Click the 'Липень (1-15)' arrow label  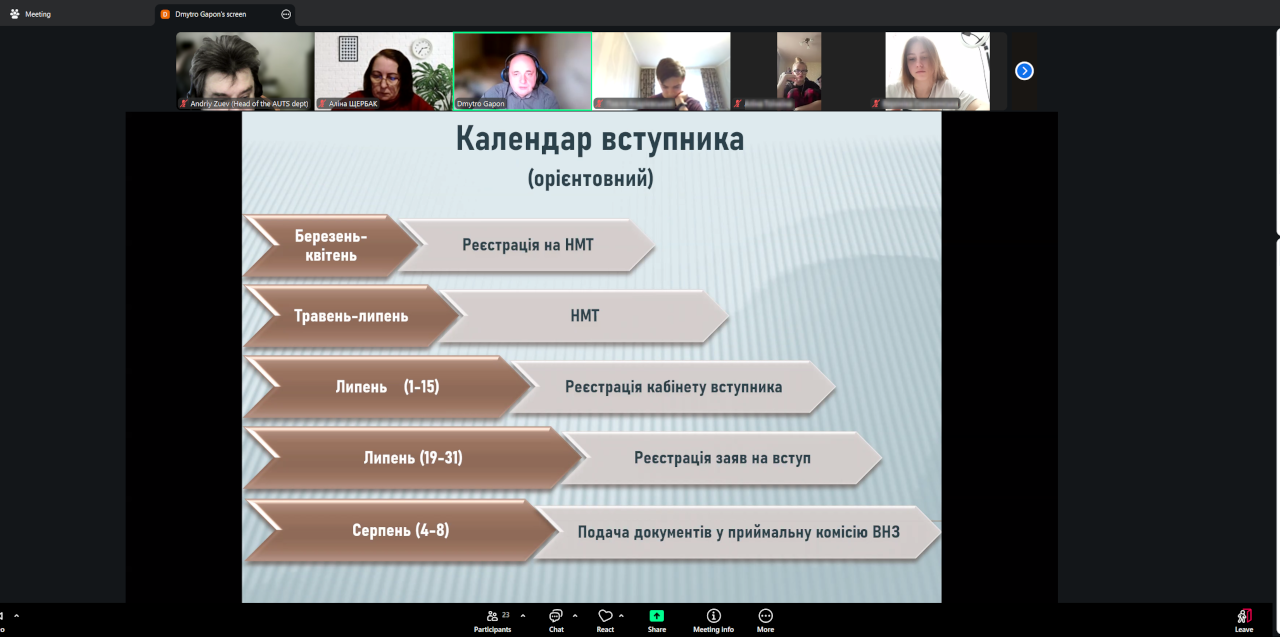[387, 386]
